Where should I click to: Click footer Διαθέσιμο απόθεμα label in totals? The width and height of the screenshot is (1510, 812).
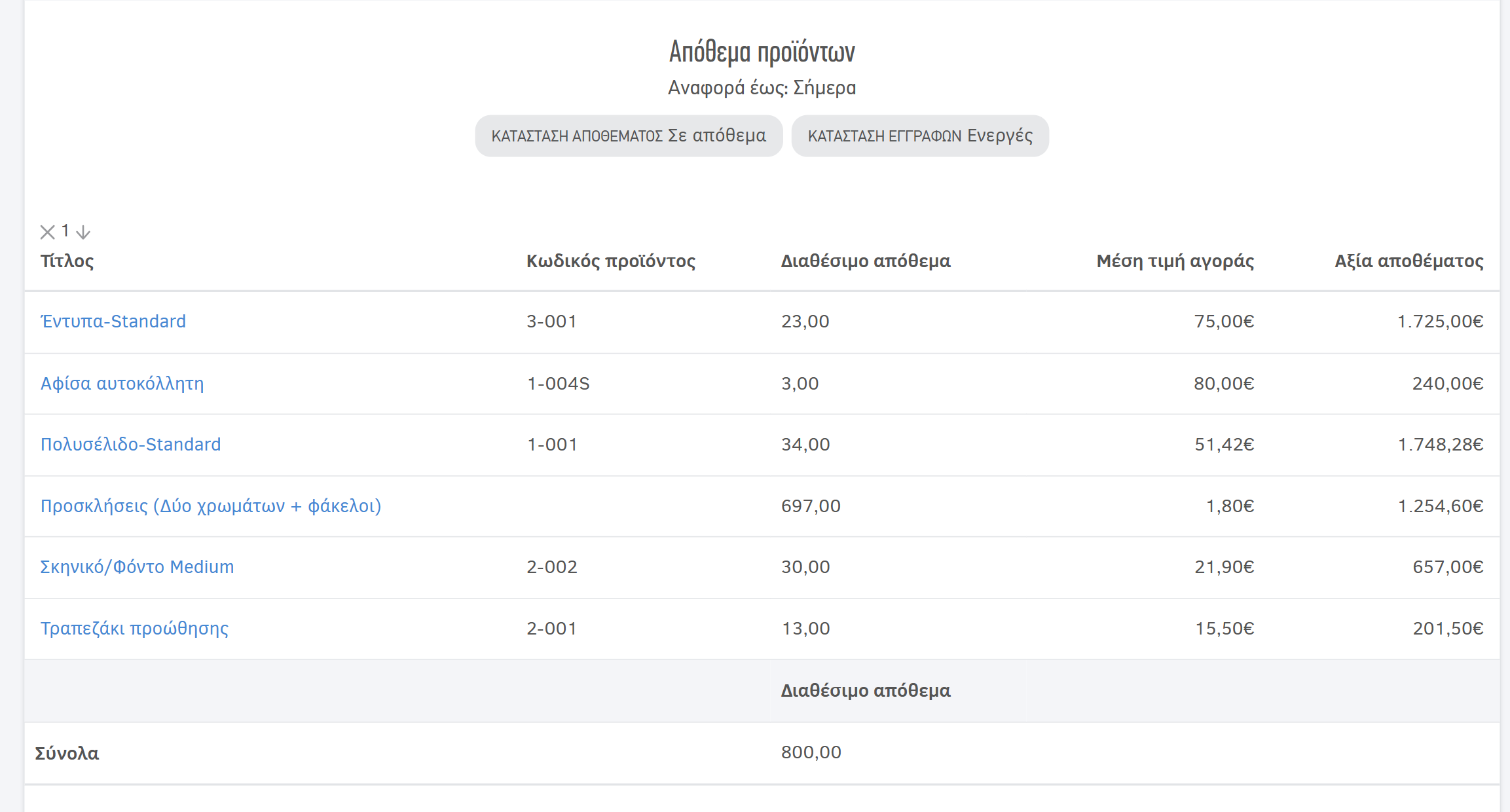tap(866, 691)
